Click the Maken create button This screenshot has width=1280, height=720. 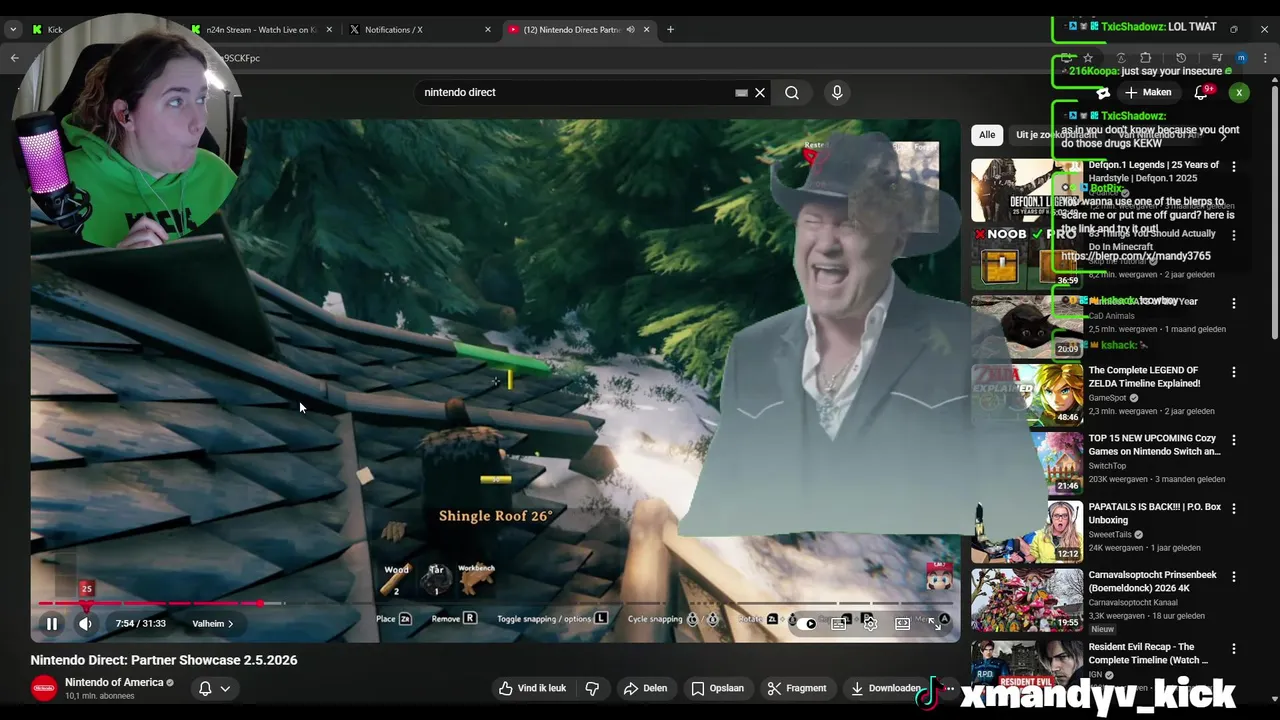coord(1148,92)
